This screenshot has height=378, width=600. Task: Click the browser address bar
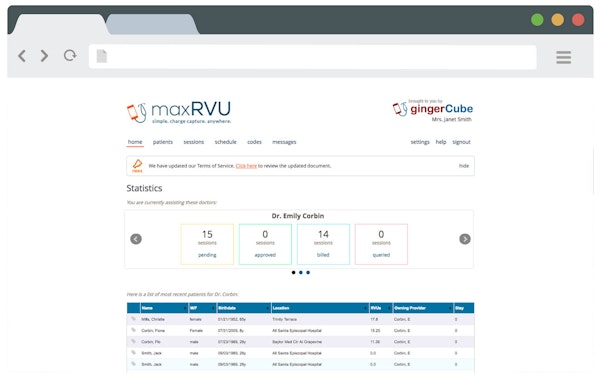[x=312, y=57]
